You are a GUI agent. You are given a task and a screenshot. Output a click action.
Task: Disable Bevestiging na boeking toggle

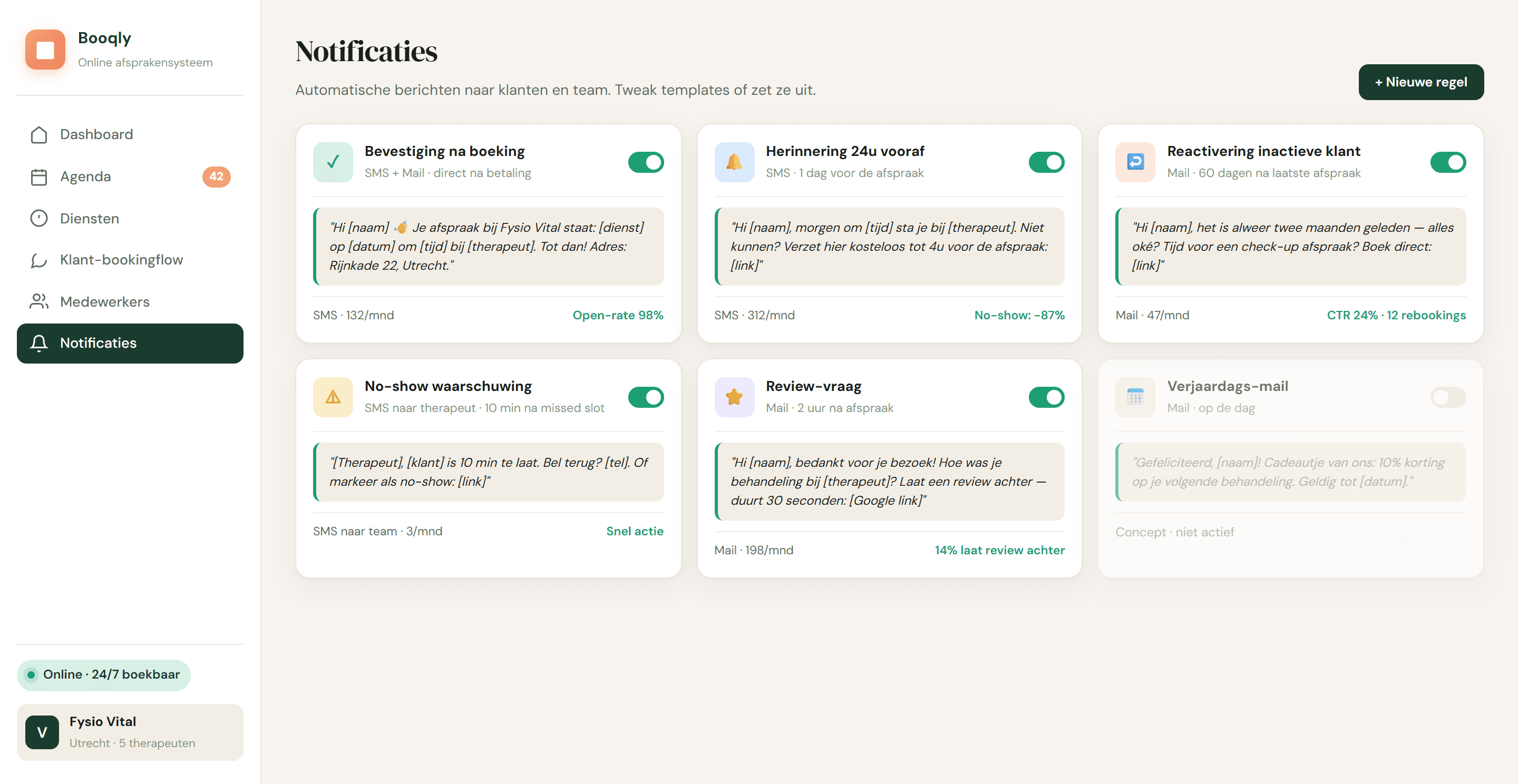[x=646, y=162]
